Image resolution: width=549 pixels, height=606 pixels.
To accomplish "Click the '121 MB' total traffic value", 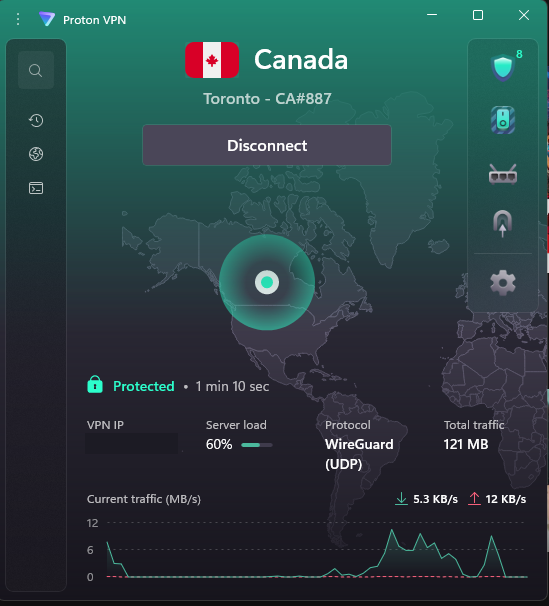I will tap(466, 444).
